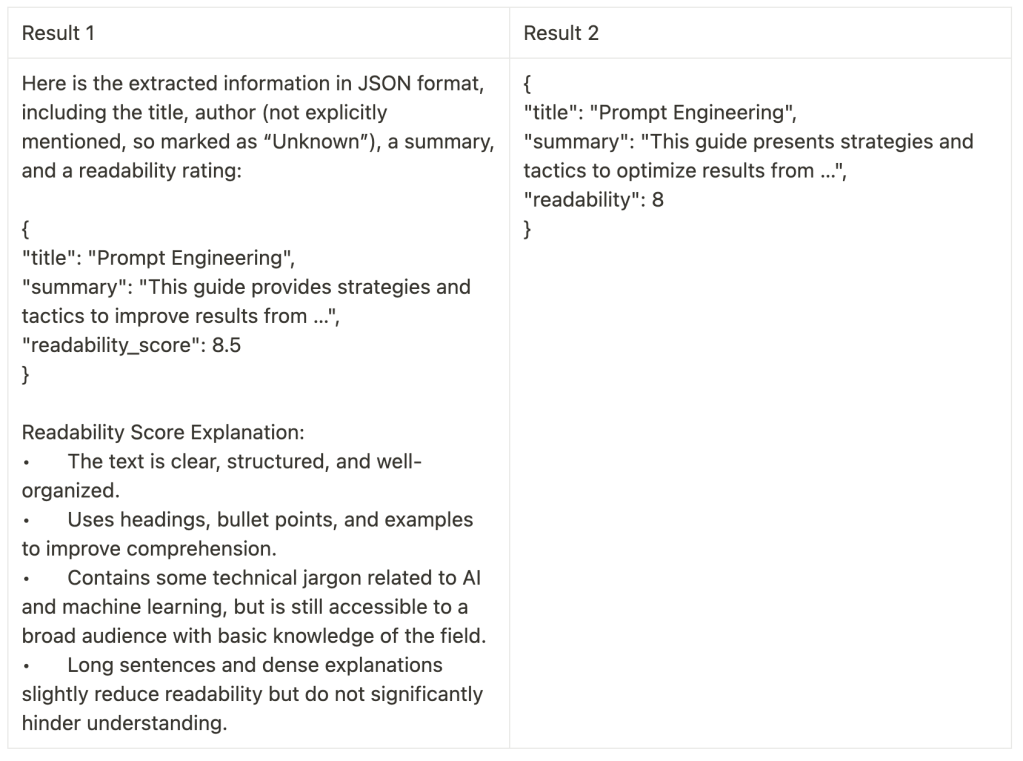Click the bullet "Contains some technical jargon"
This screenshot has width=1023, height=761.
click(275, 578)
